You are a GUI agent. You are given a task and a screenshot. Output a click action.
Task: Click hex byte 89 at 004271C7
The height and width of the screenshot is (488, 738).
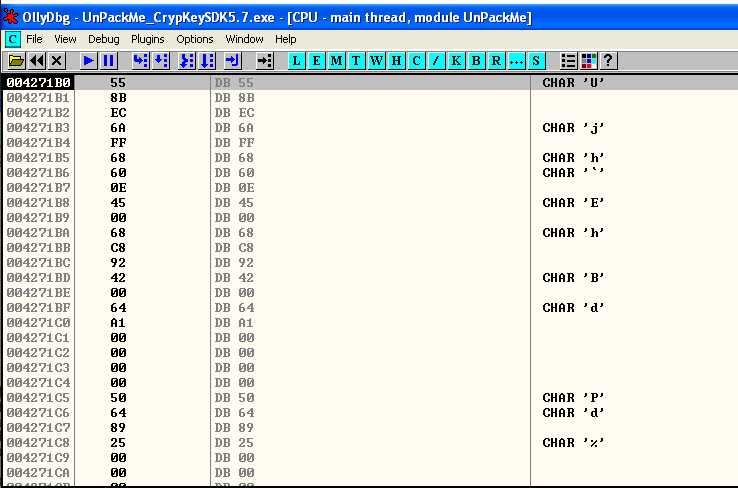(x=118, y=428)
